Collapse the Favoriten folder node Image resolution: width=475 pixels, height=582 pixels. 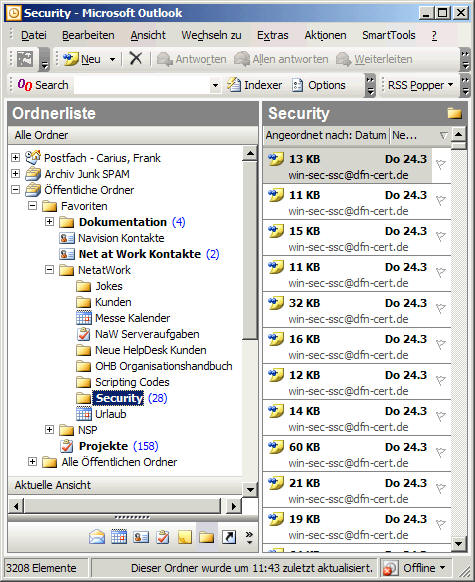point(32,206)
